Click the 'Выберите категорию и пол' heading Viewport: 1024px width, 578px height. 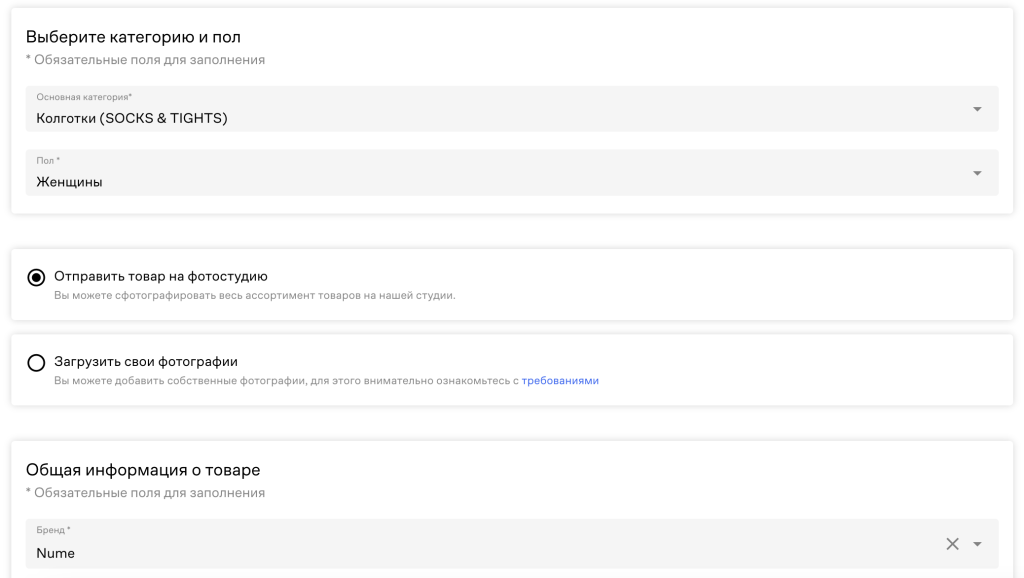133,37
